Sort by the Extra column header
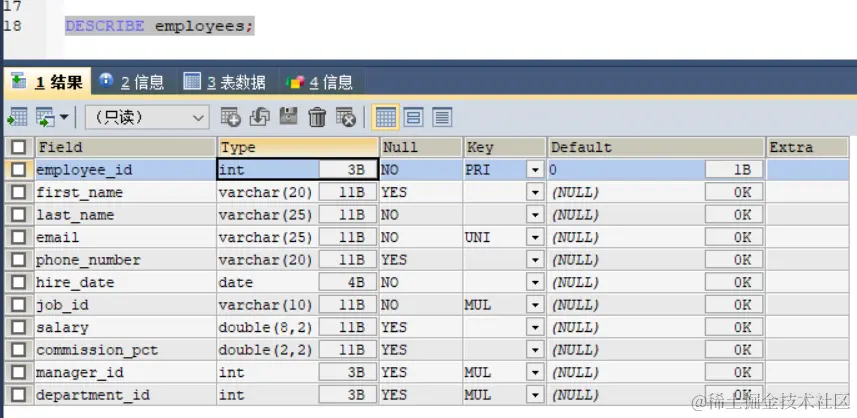The height and width of the screenshot is (418, 857). pos(807,147)
